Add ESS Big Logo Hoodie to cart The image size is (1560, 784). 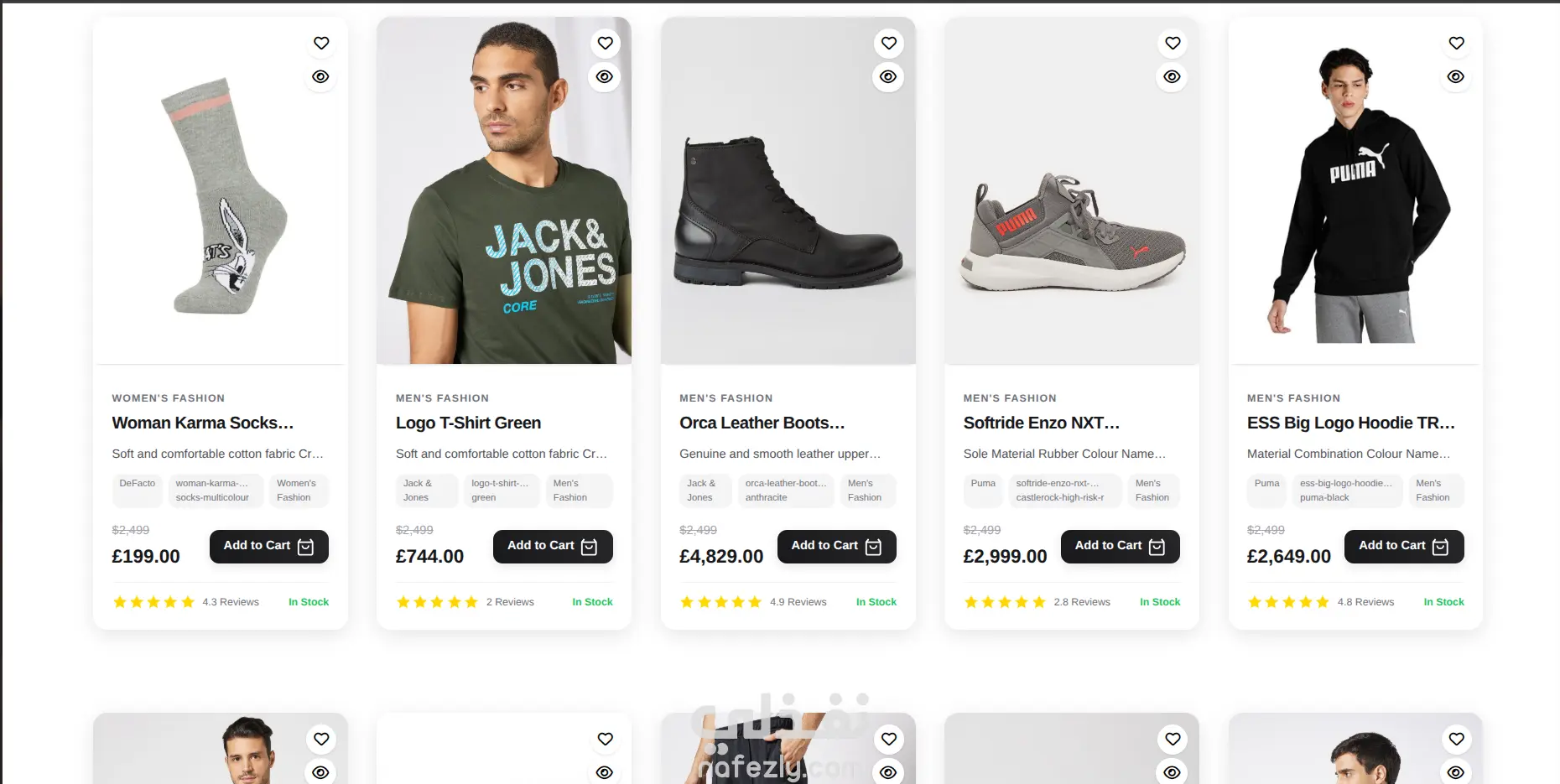point(1404,546)
